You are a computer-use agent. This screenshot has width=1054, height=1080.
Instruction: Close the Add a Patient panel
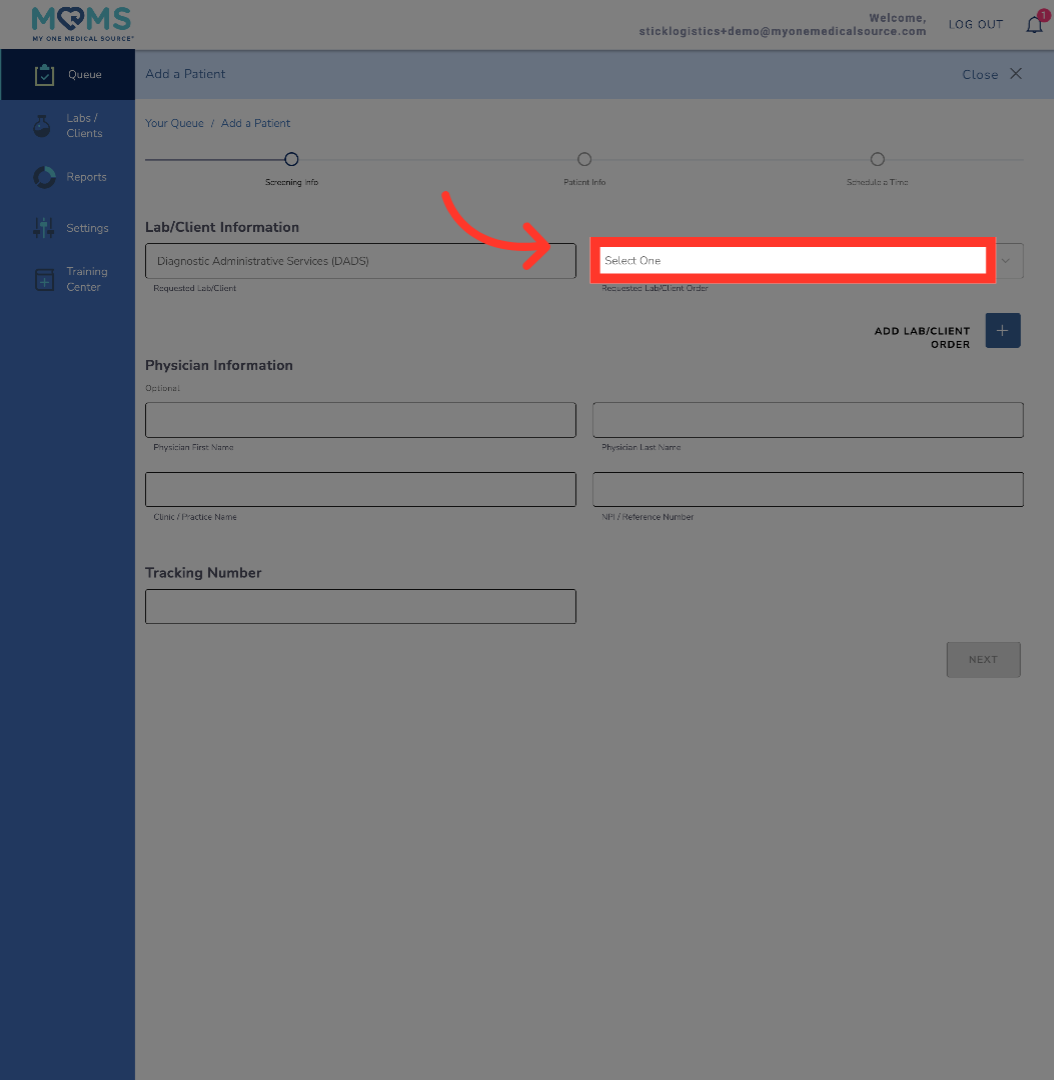point(993,73)
